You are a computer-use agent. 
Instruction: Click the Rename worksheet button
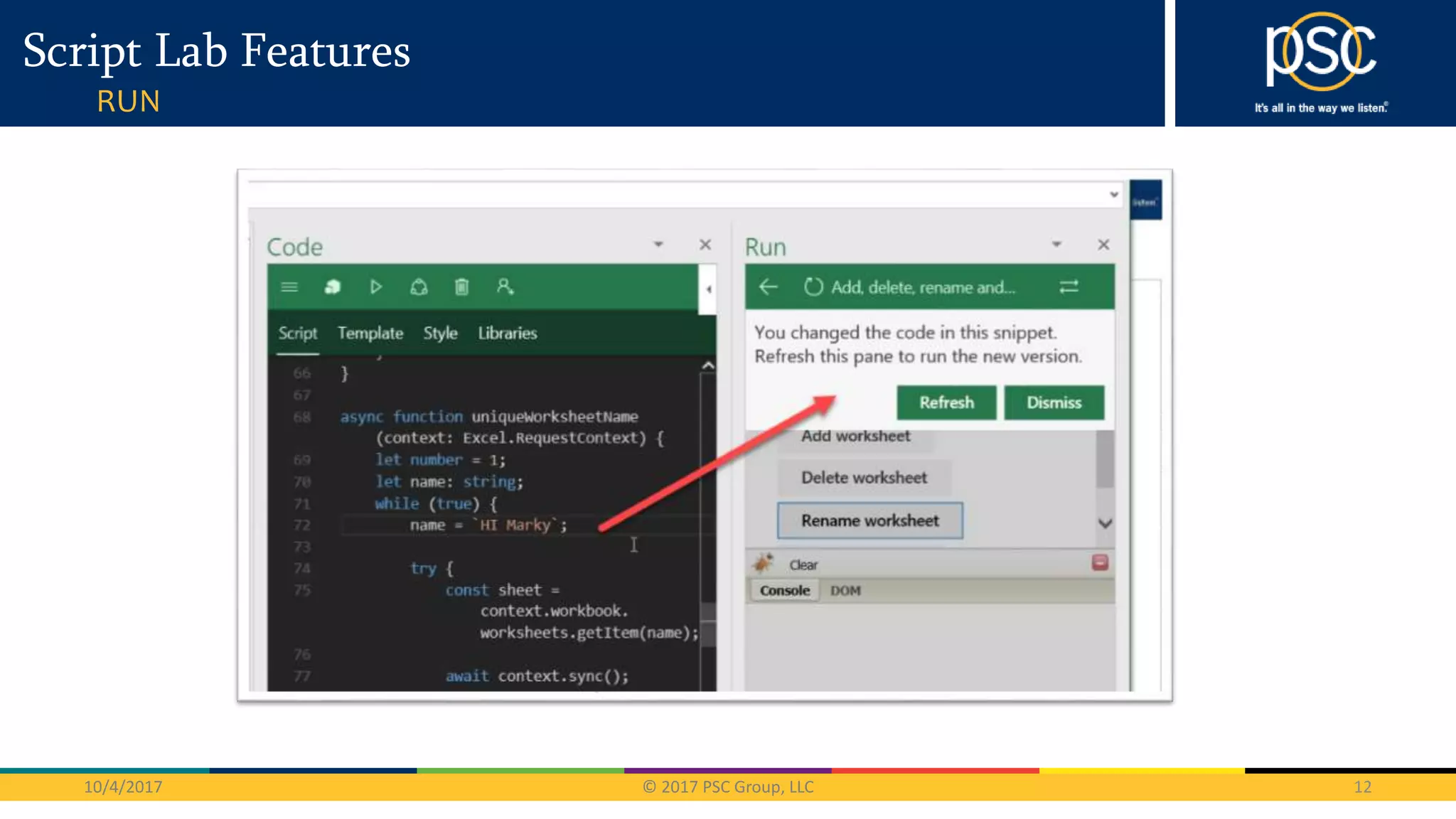[x=870, y=521]
